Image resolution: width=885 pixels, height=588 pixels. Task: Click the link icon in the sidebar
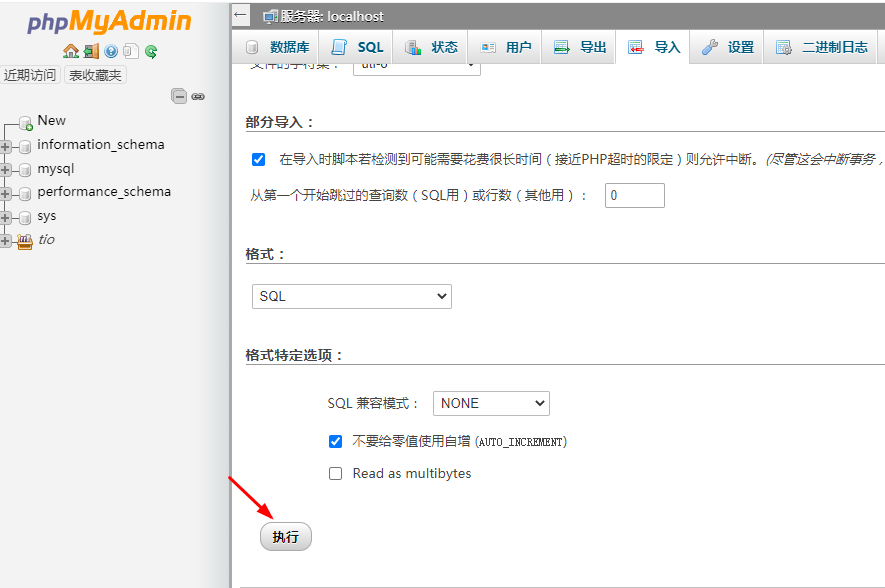pos(199,96)
